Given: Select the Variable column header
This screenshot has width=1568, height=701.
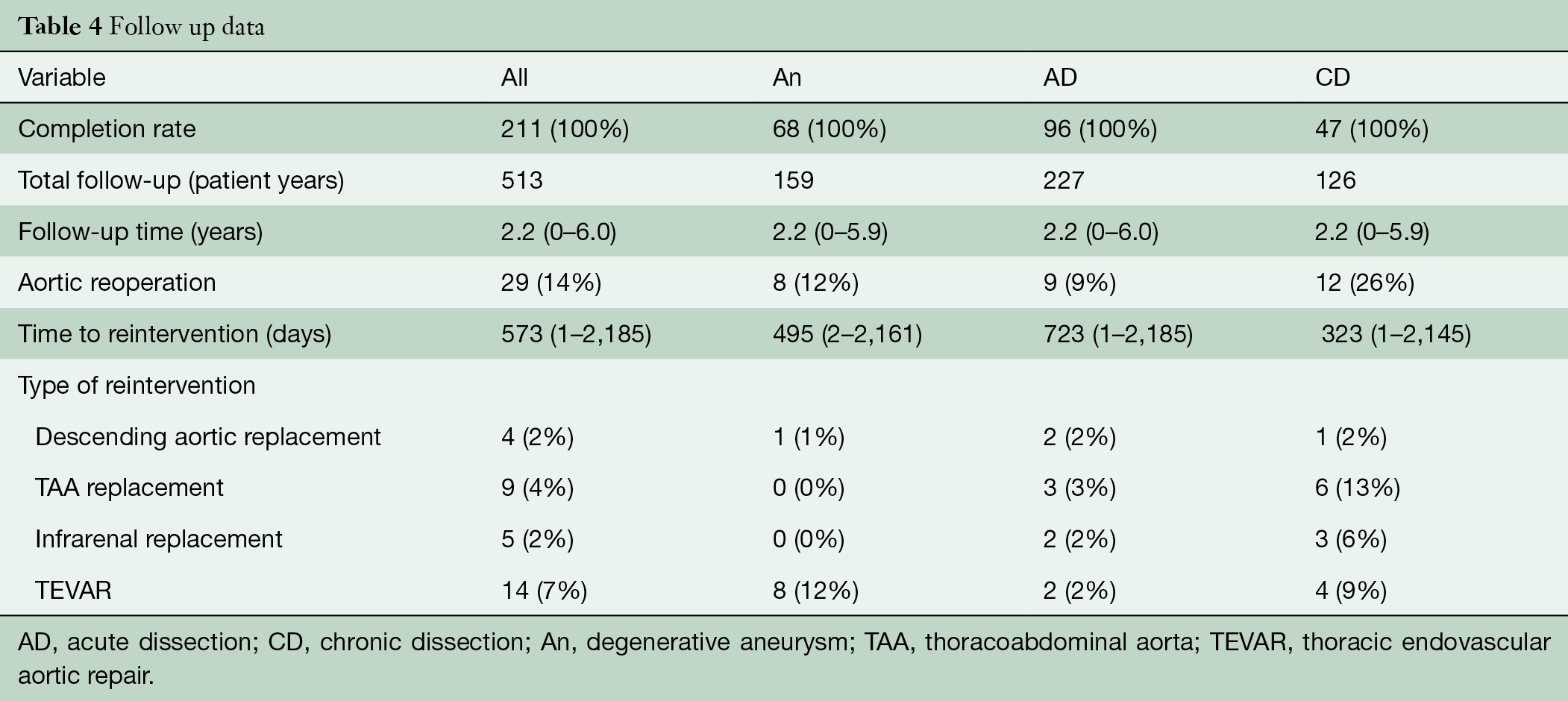Looking at the screenshot, I should pyautogui.click(x=62, y=78).
